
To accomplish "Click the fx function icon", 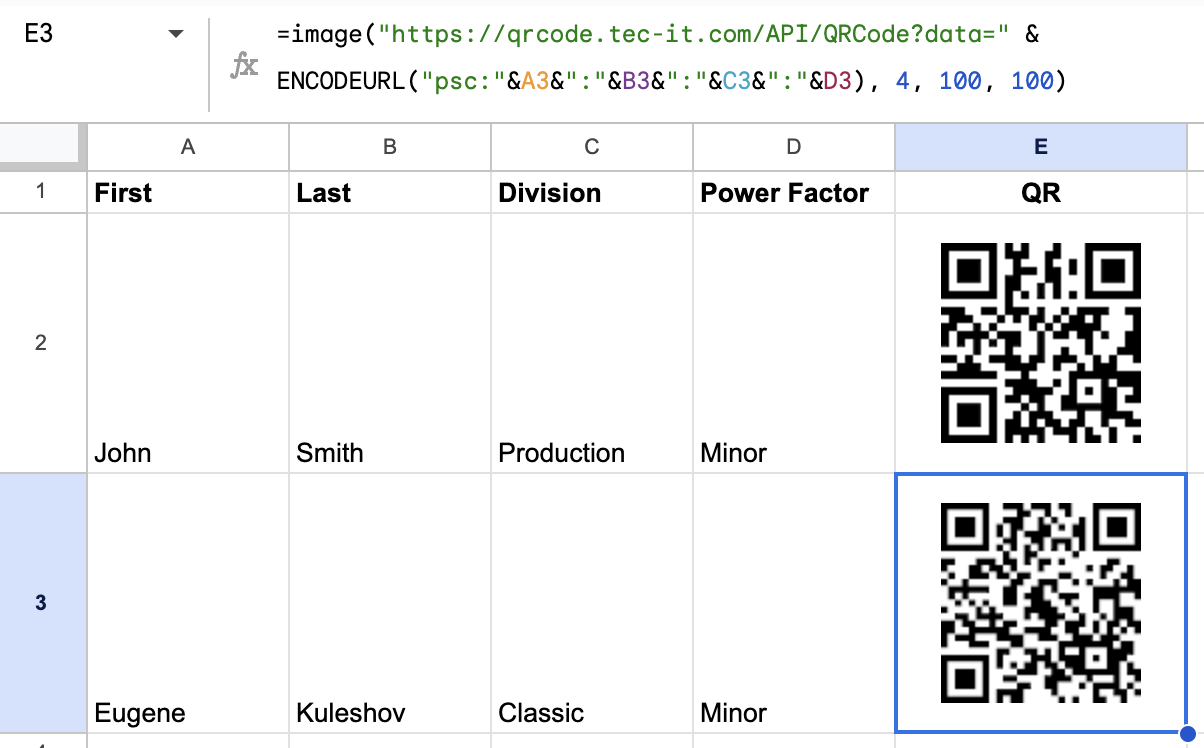I will pos(245,66).
